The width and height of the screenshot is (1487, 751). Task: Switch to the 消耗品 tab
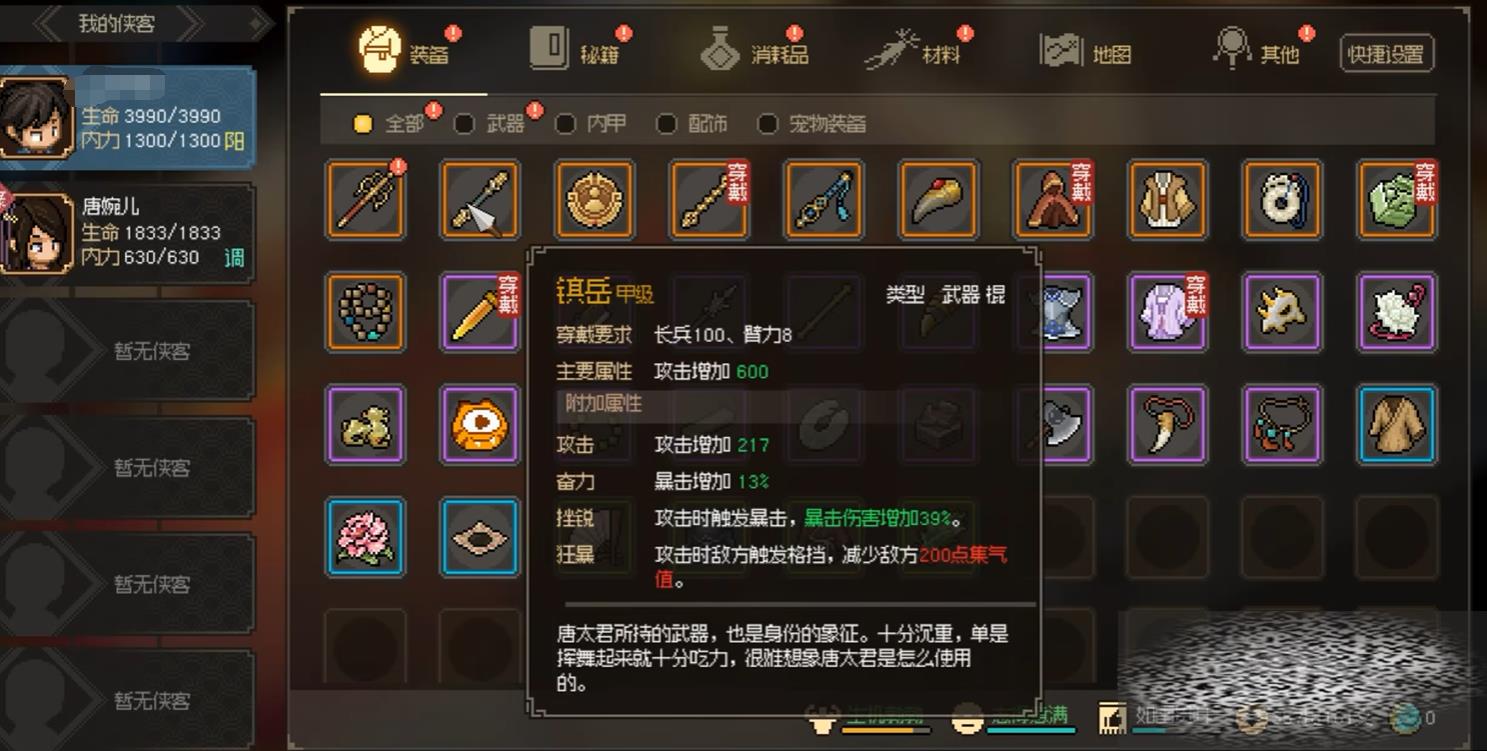coord(754,52)
